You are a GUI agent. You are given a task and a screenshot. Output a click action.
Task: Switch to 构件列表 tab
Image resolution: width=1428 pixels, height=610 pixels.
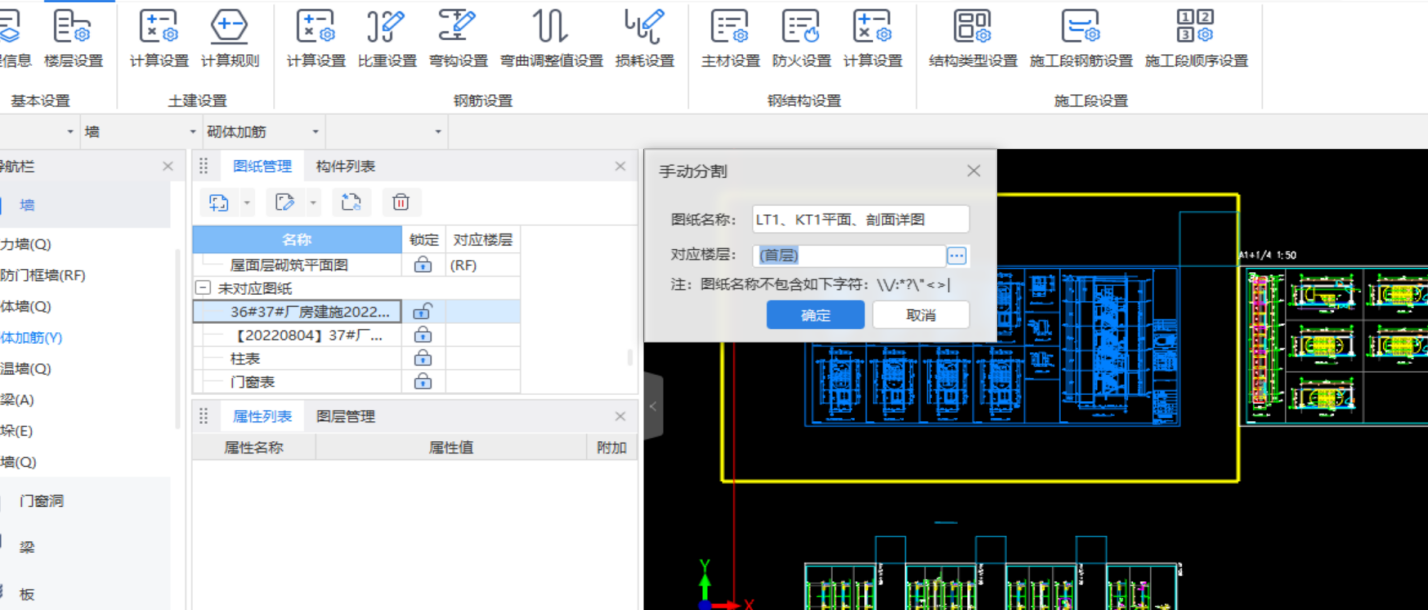pos(345,166)
